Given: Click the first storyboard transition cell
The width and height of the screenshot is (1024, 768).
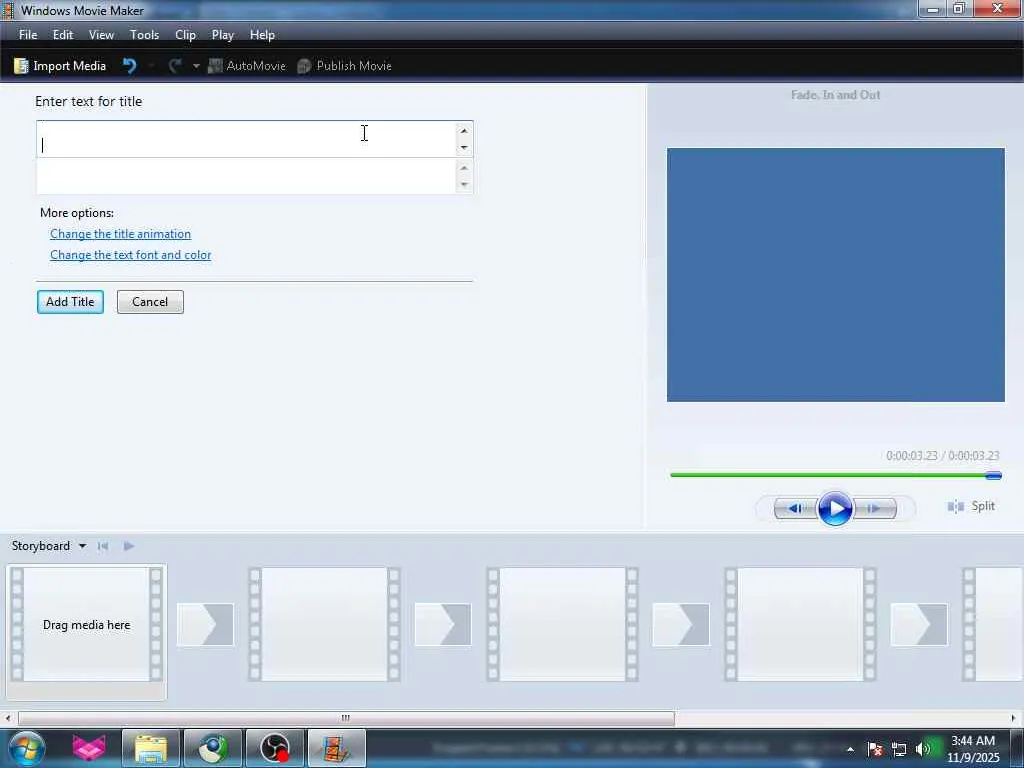Looking at the screenshot, I should [x=205, y=625].
